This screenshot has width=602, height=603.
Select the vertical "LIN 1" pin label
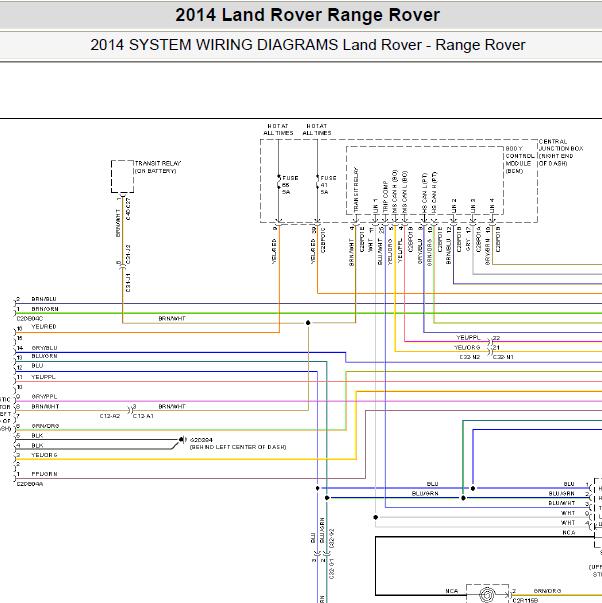click(375, 206)
